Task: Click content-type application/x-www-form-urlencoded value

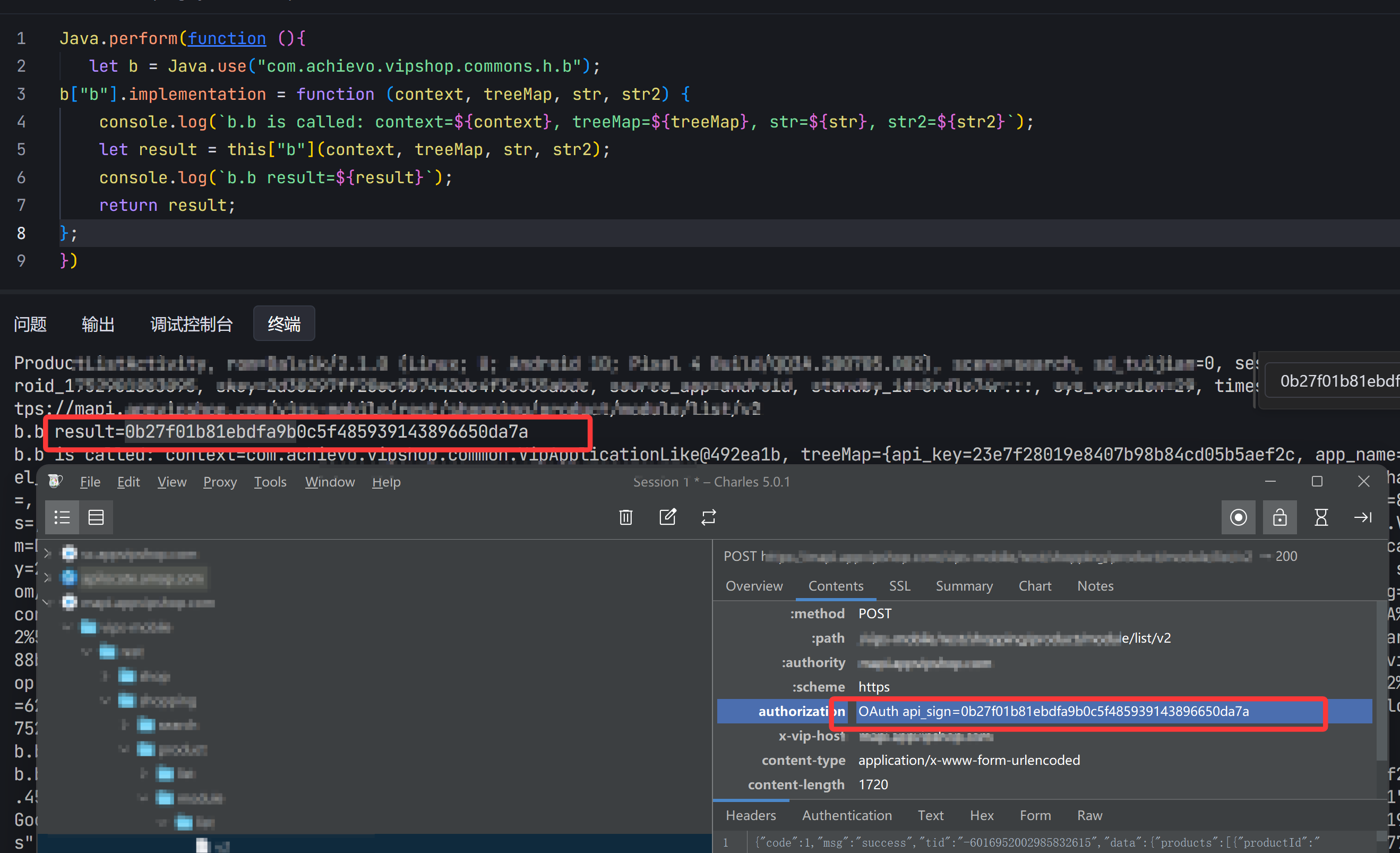Action: tap(969, 760)
